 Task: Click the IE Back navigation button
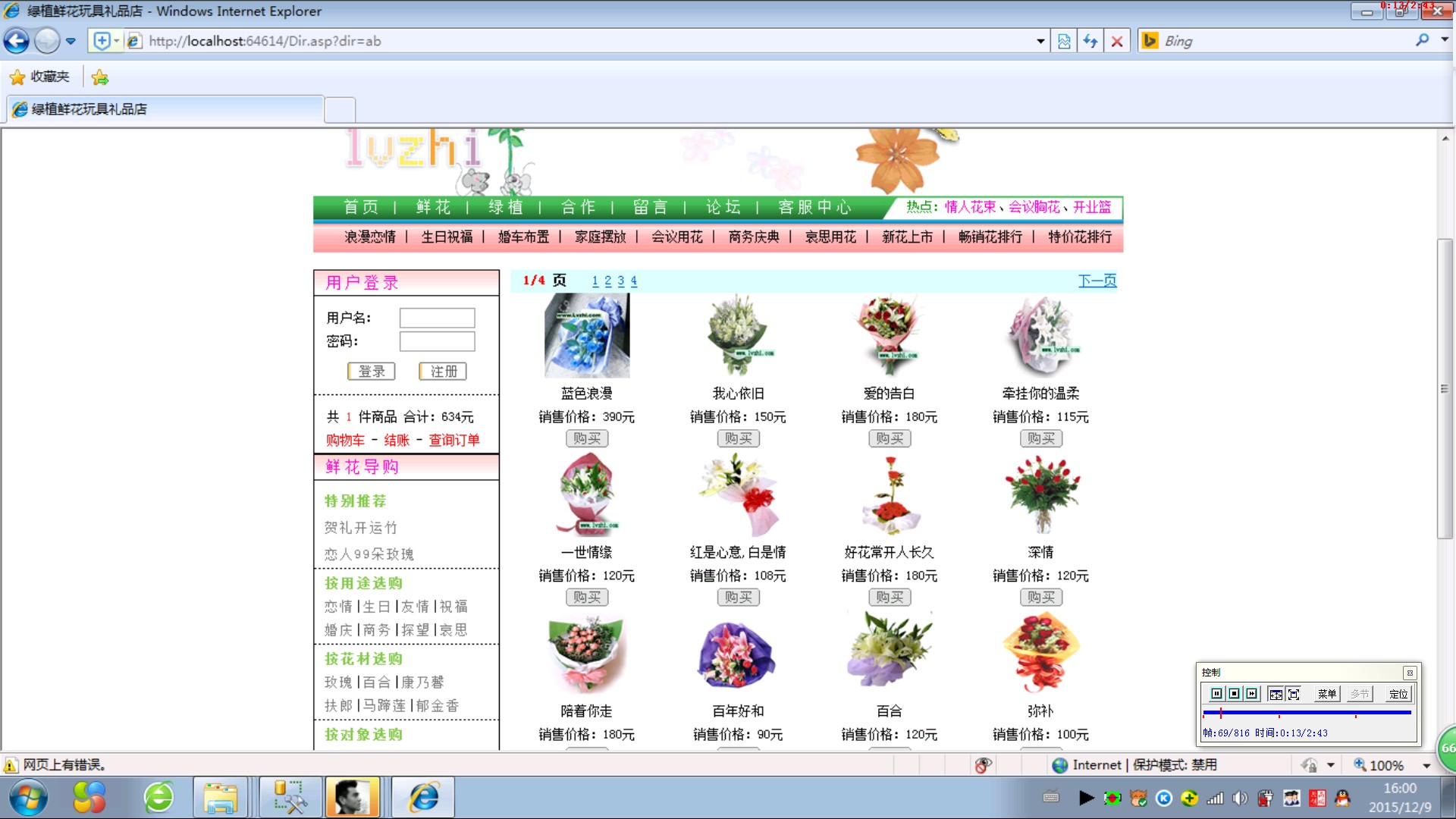[x=17, y=41]
